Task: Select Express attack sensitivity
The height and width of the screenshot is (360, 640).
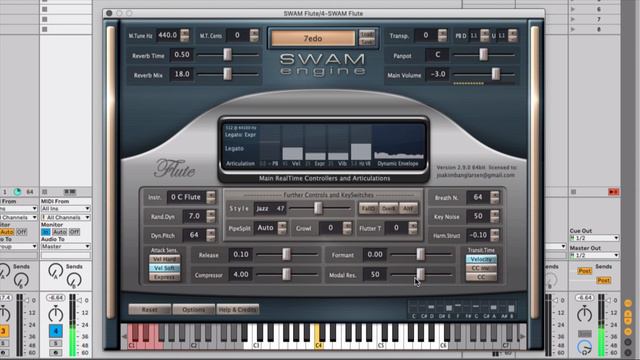Action: [164, 277]
